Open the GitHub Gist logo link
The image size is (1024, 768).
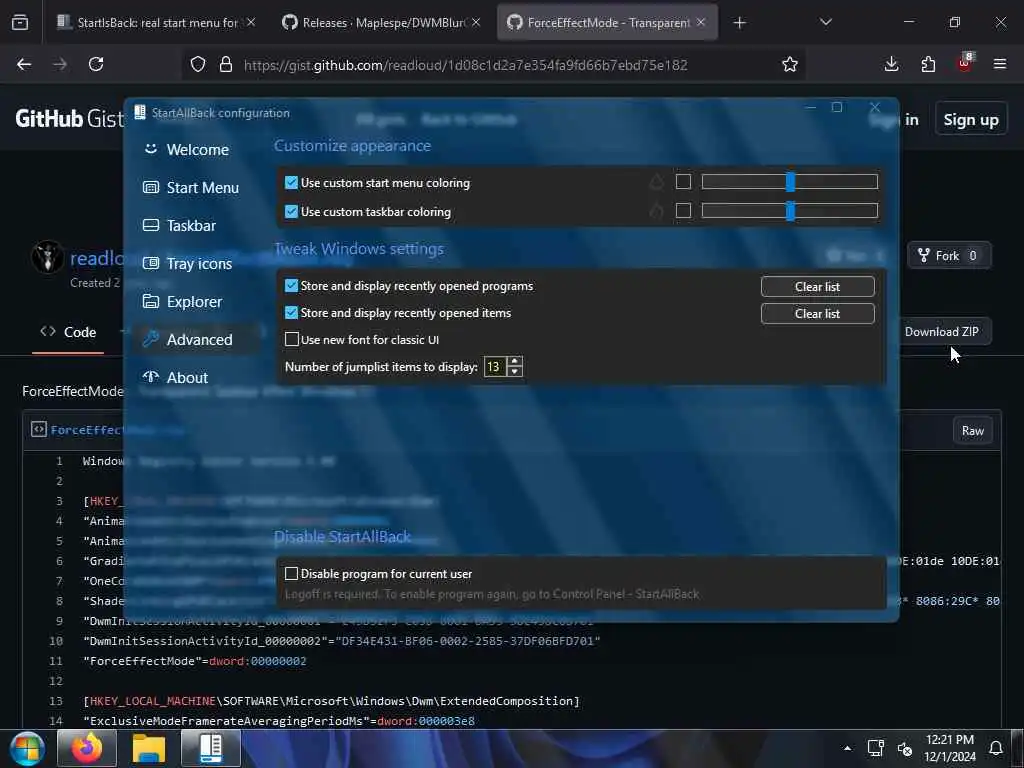[x=69, y=118]
